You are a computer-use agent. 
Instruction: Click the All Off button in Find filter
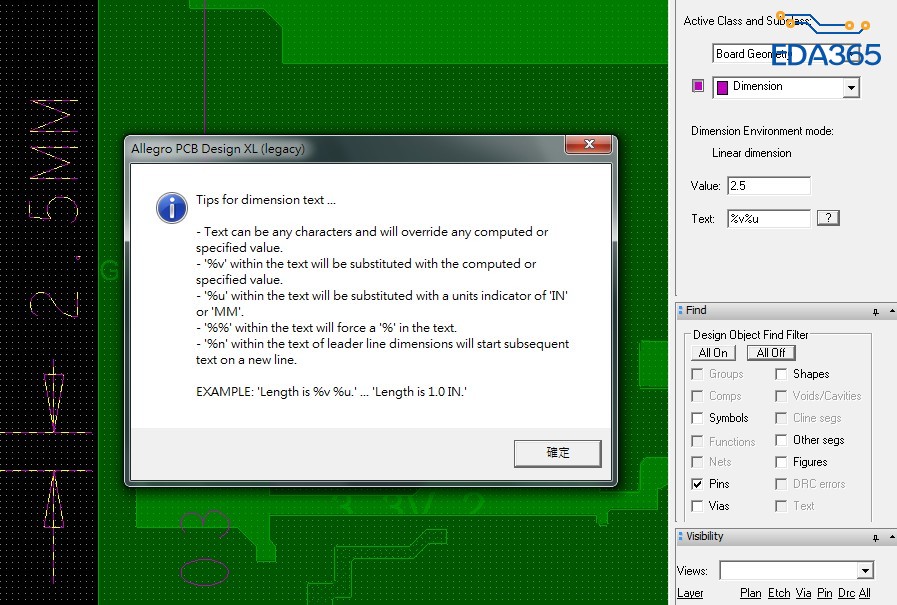click(771, 353)
